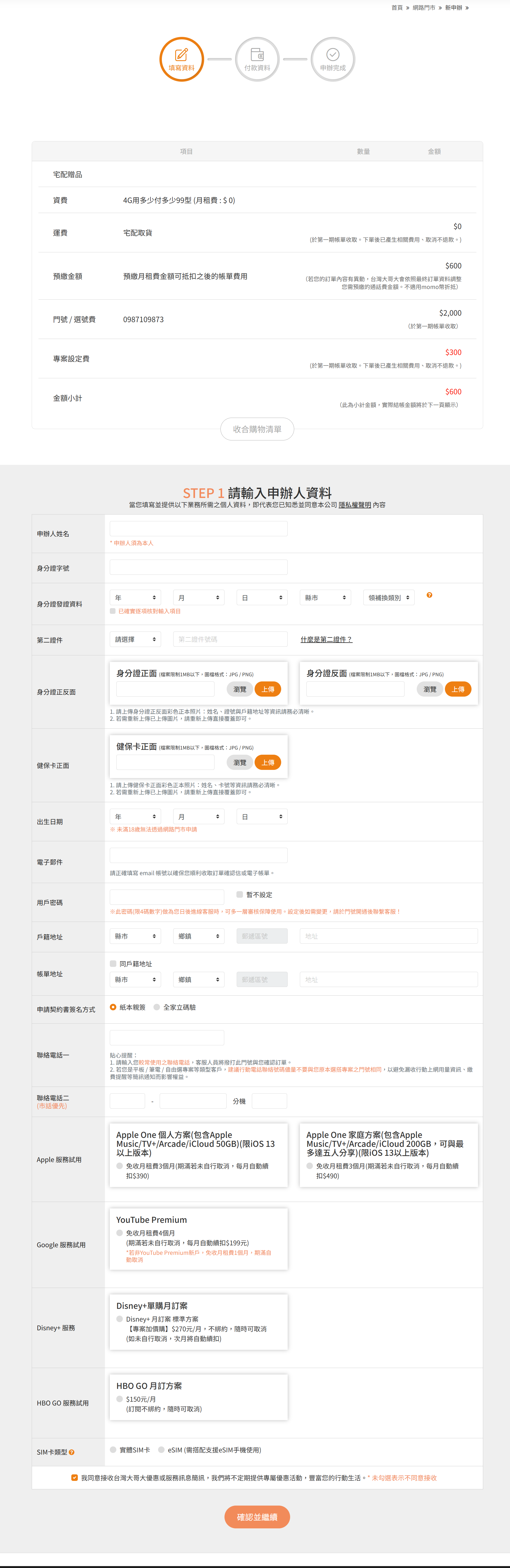The width and height of the screenshot is (510, 1568).
Task: Uncheck the 台灣大哥大優惠簡訊 consent checkbox
Action: coord(75,1477)
